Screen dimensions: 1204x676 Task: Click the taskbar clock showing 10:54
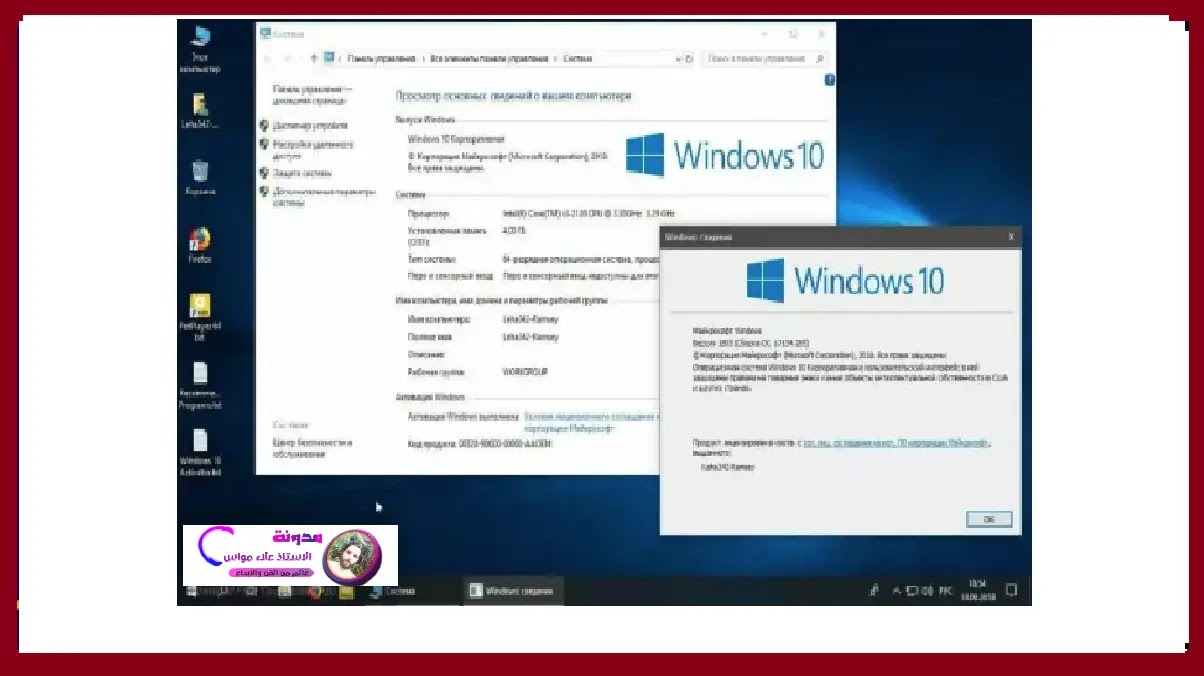pyautogui.click(x=979, y=591)
